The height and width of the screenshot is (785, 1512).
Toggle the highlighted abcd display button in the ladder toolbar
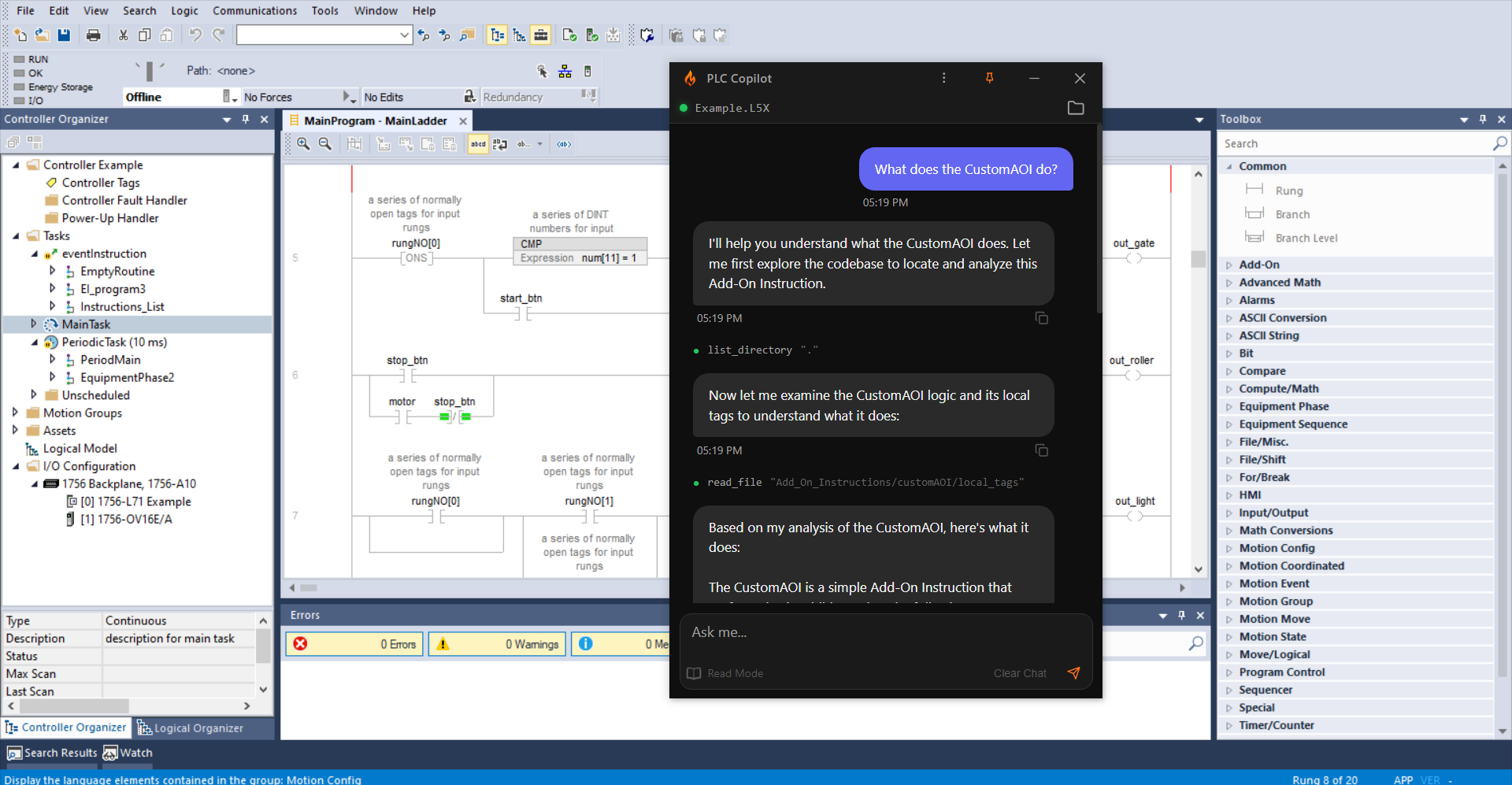tap(478, 144)
